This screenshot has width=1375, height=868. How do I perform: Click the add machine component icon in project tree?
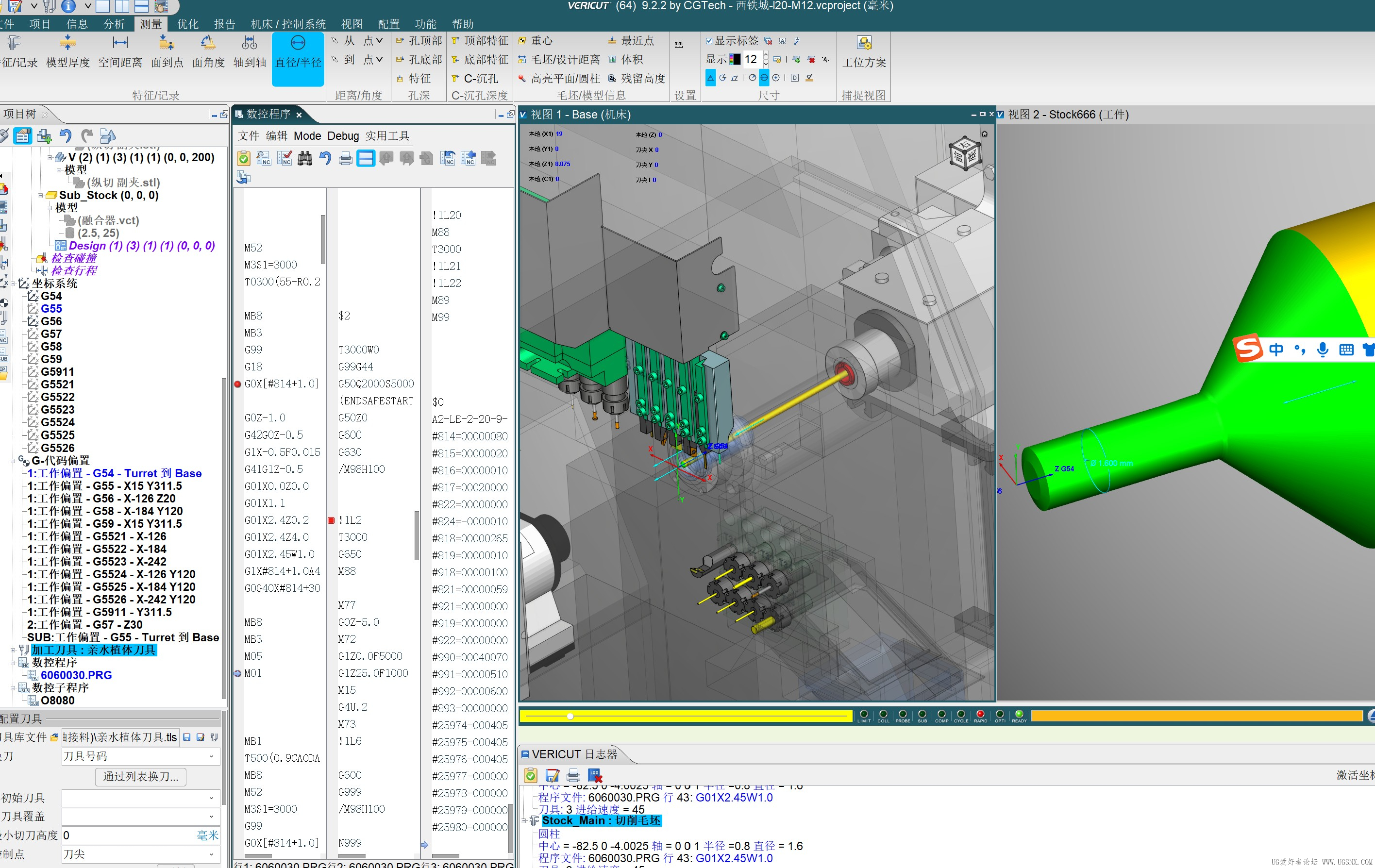pyautogui.click(x=44, y=136)
